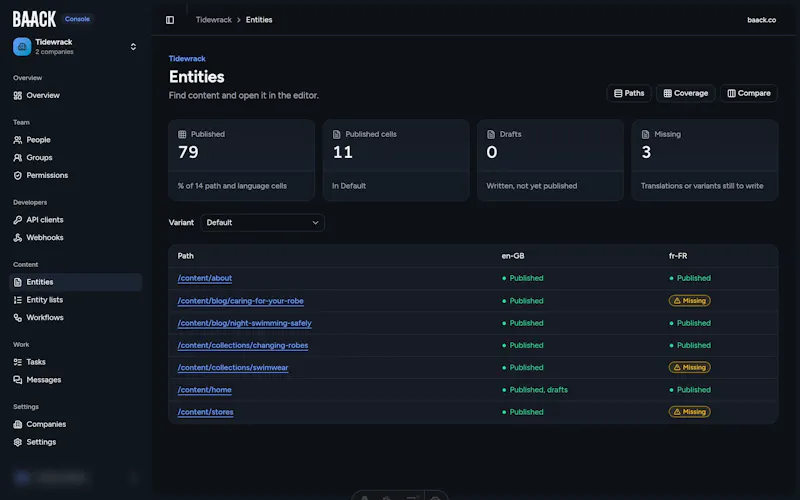Viewport: 800px width, 500px height.
Task: Open the /content/about link
Action: [x=205, y=278]
